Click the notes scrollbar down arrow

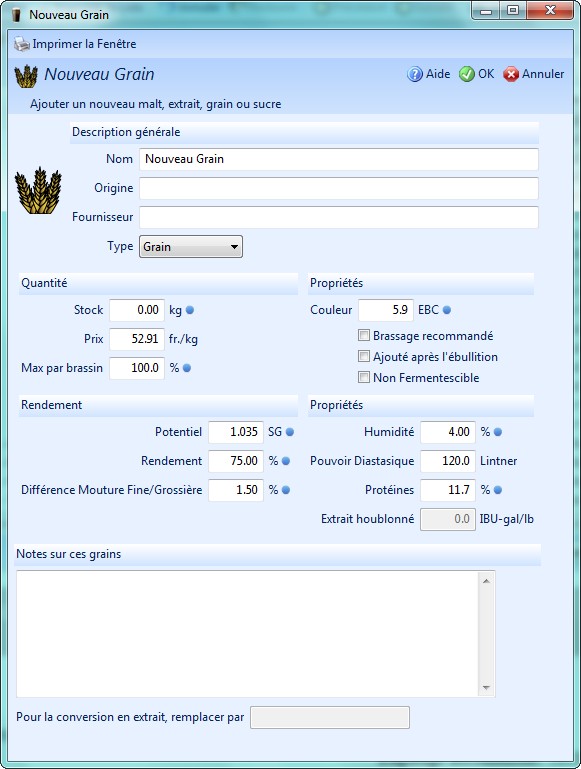[486, 688]
